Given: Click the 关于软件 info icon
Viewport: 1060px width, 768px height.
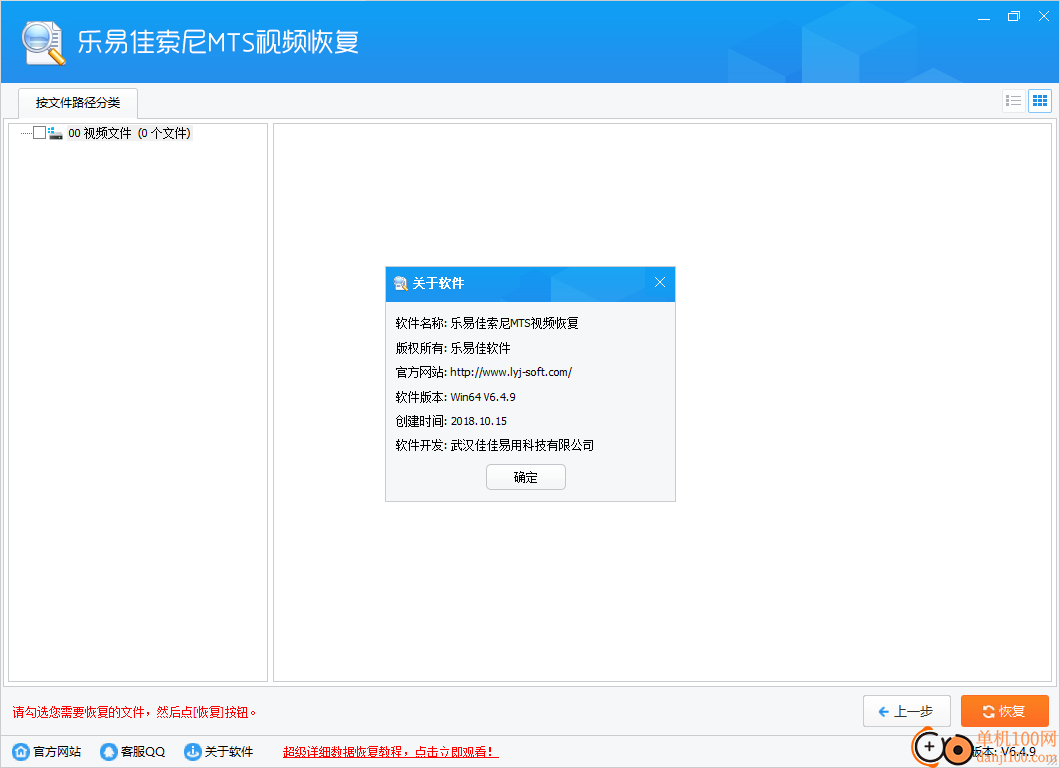Looking at the screenshot, I should [193, 751].
